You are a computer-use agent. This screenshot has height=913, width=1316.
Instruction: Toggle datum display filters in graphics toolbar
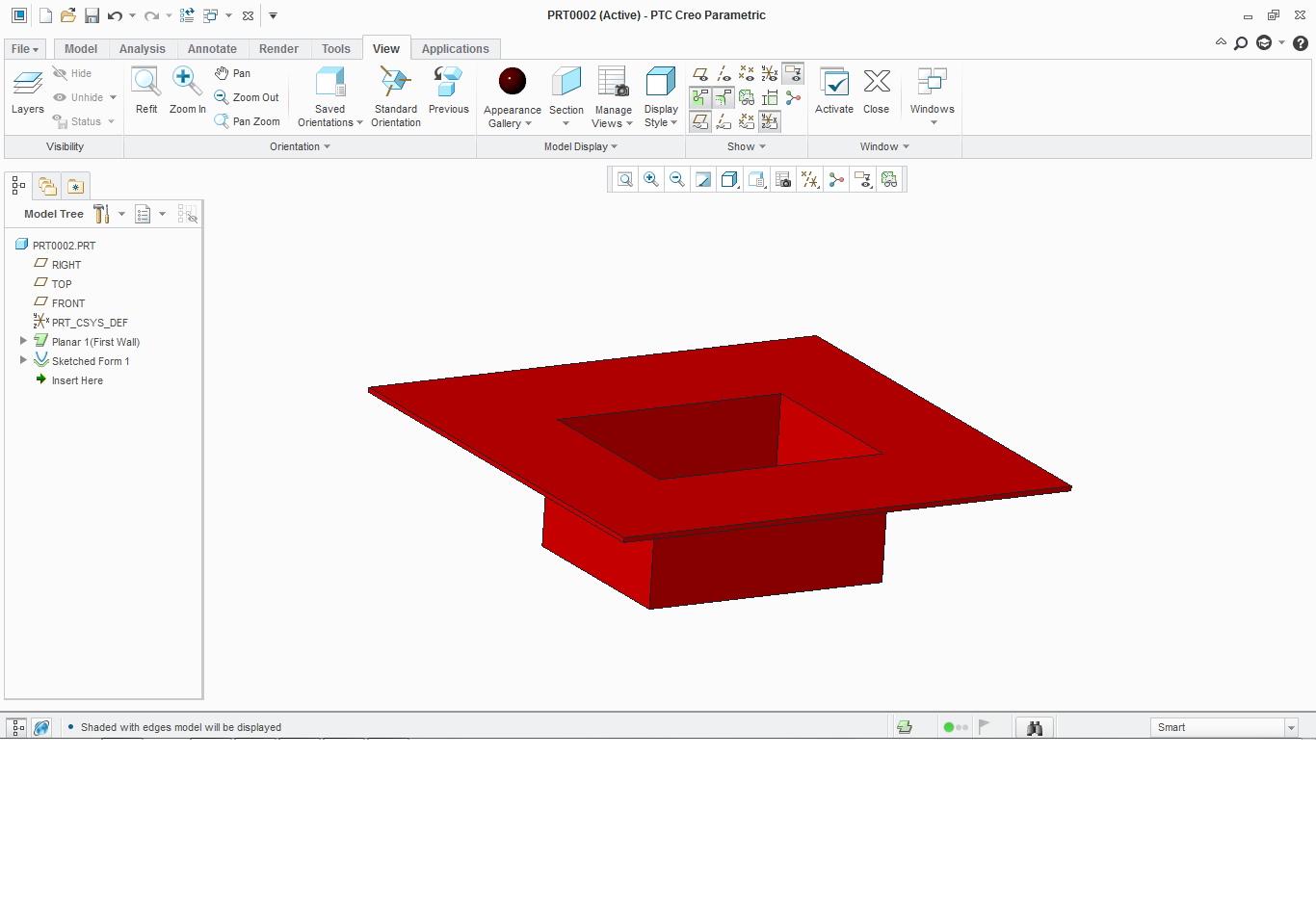[810, 179]
